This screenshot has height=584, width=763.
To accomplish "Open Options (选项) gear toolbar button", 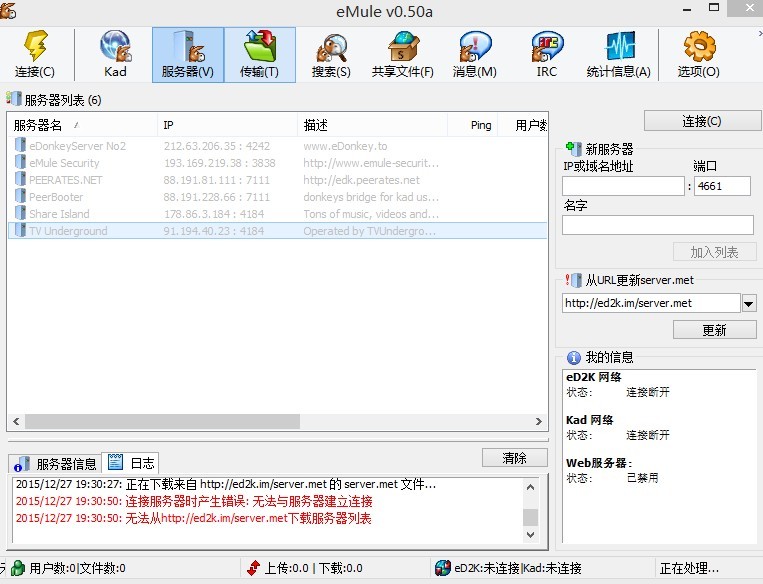I will (699, 55).
